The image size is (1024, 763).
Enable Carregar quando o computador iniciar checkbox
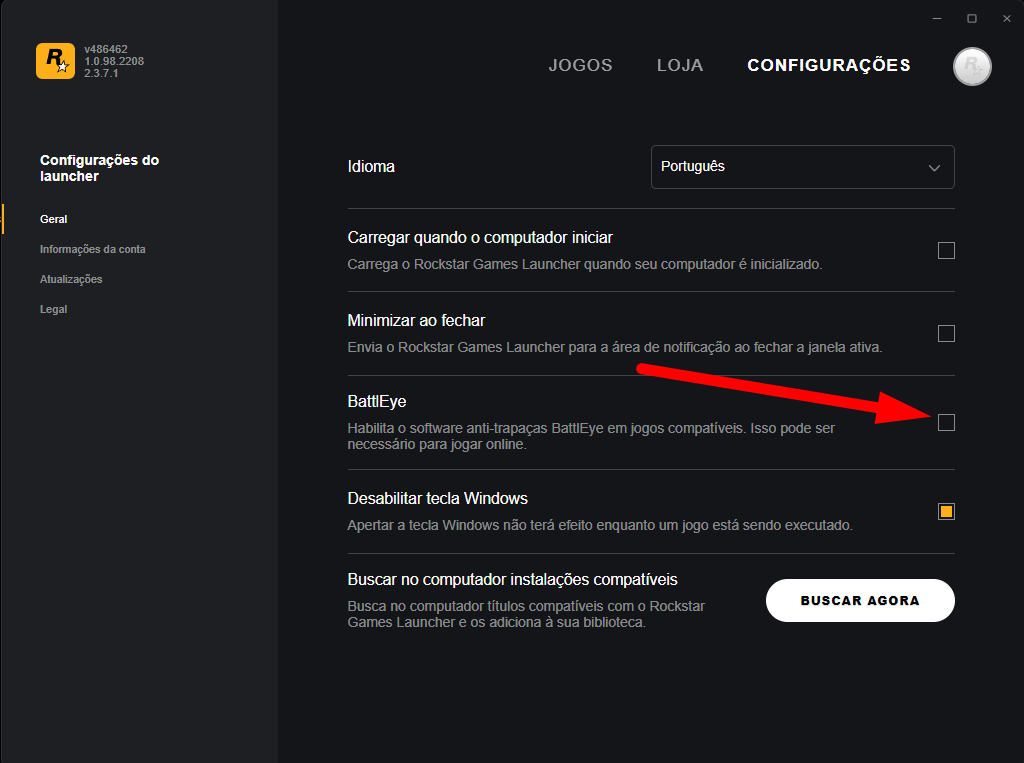(946, 250)
